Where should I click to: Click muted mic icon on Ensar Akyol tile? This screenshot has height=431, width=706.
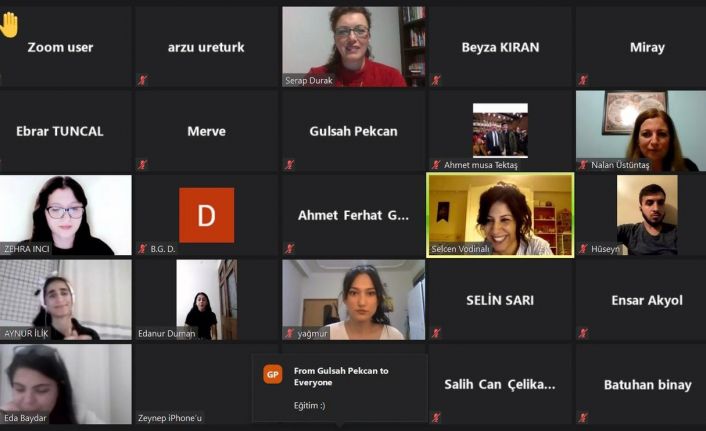point(583,333)
